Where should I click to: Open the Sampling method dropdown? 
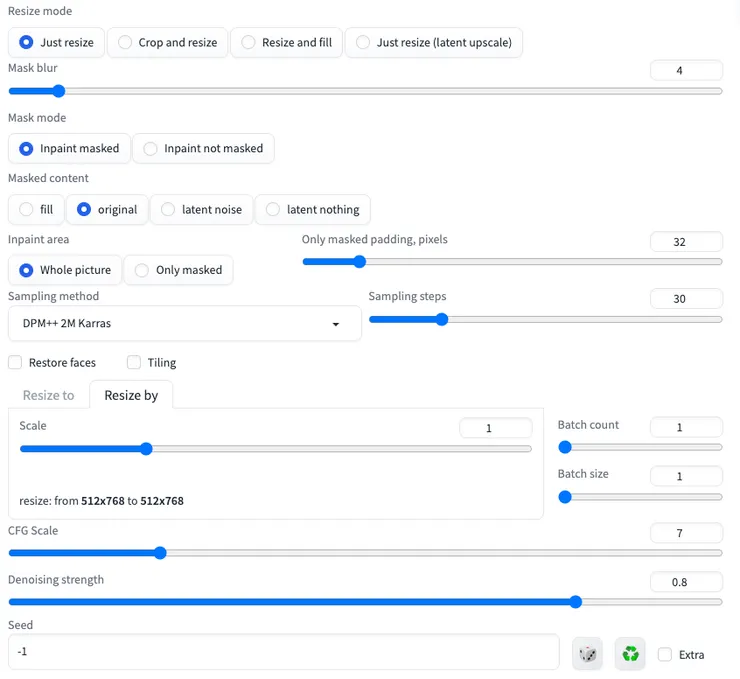click(184, 324)
